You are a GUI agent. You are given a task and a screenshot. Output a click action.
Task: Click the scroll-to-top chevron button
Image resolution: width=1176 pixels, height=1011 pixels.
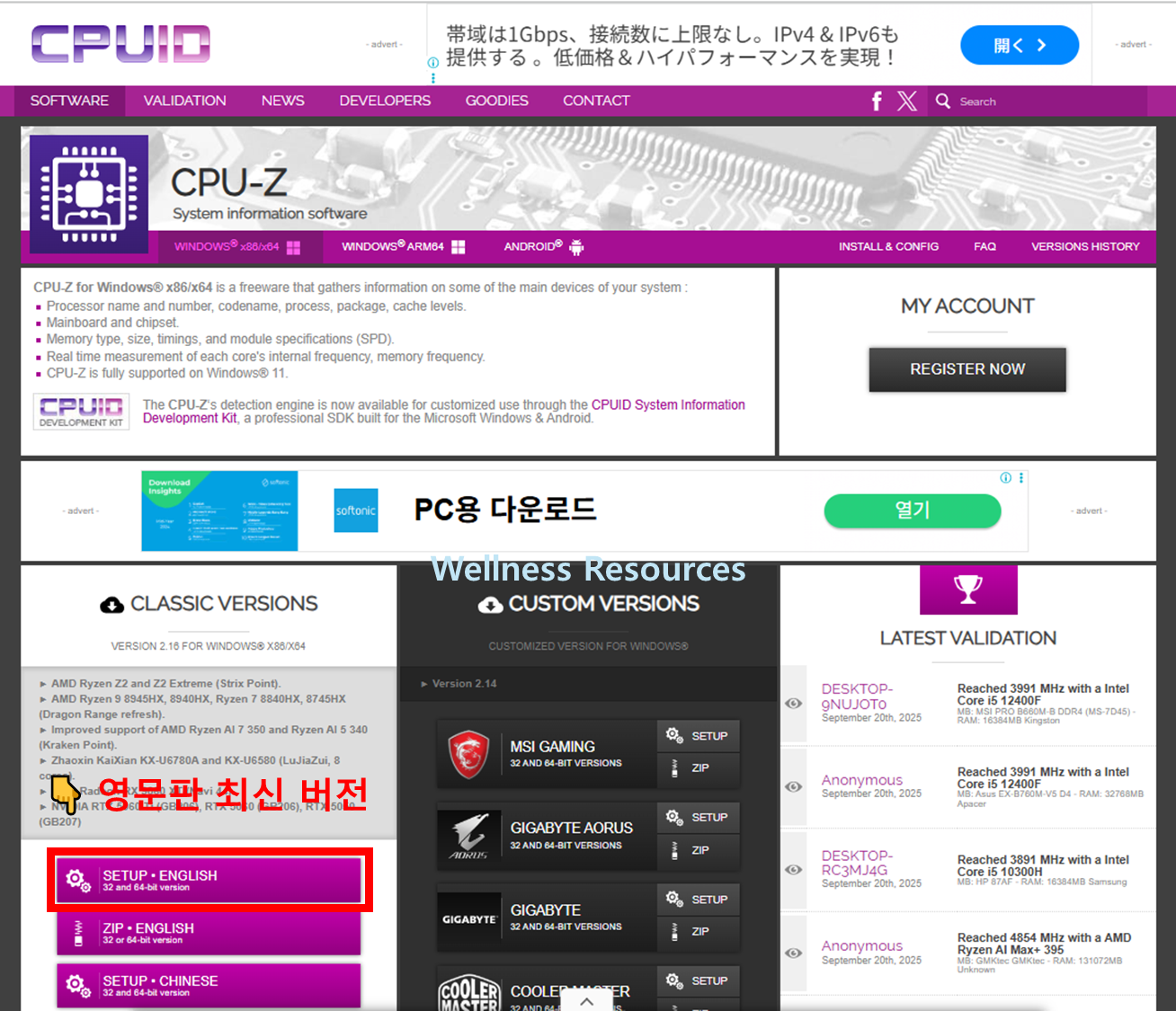[586, 1000]
